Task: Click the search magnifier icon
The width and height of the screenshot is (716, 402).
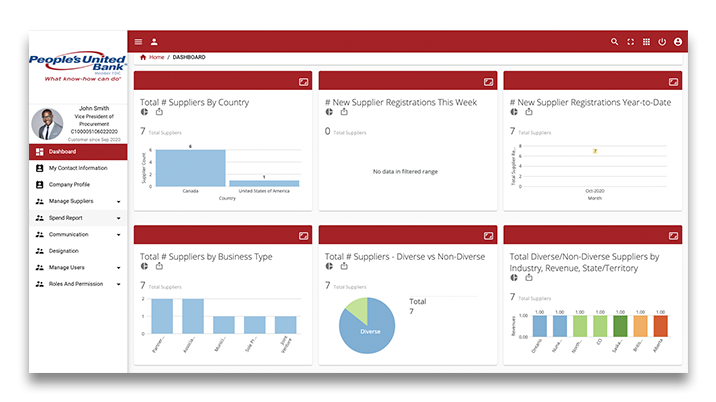Action: [x=615, y=42]
